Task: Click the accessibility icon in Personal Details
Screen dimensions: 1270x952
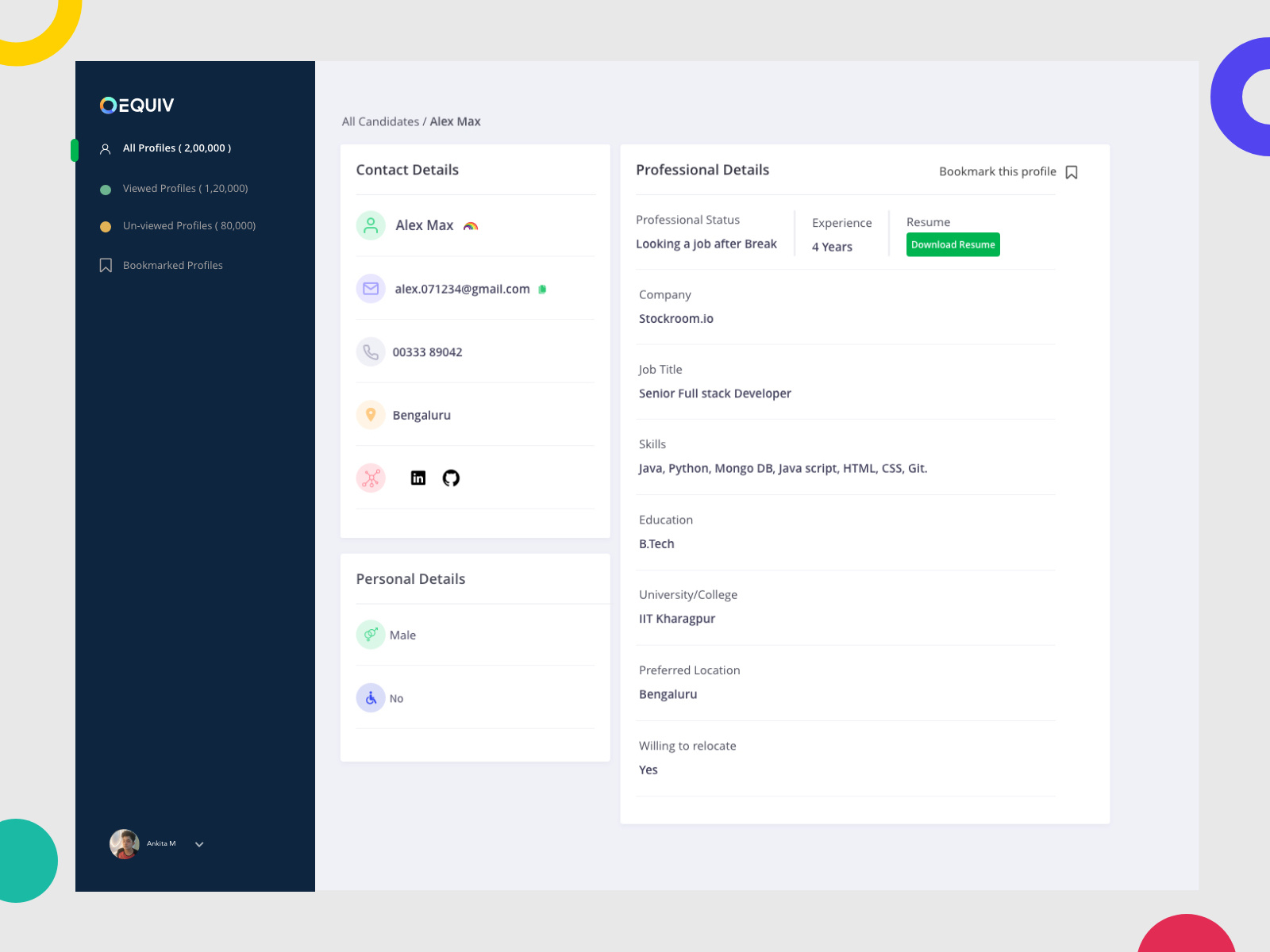Action: point(370,697)
